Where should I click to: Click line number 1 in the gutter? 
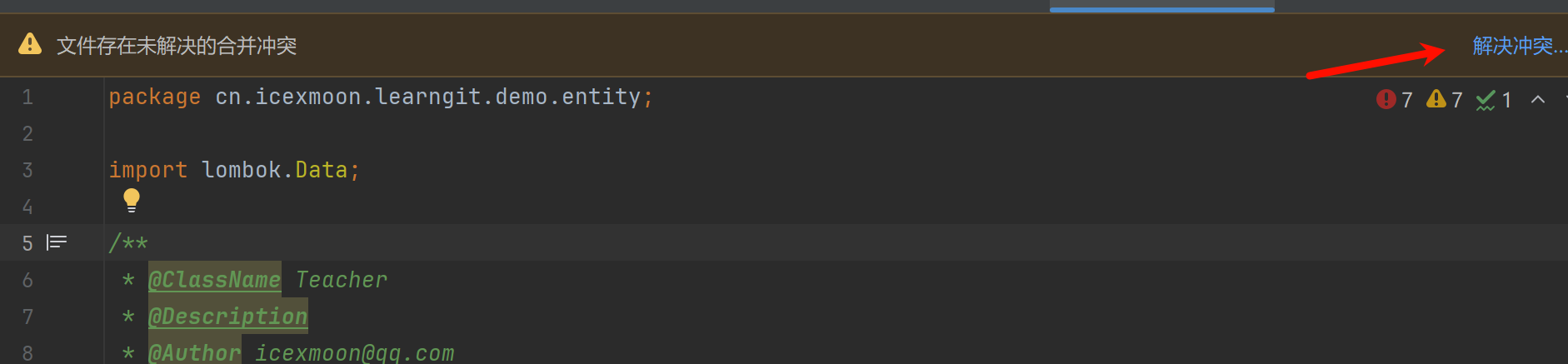coord(27,97)
